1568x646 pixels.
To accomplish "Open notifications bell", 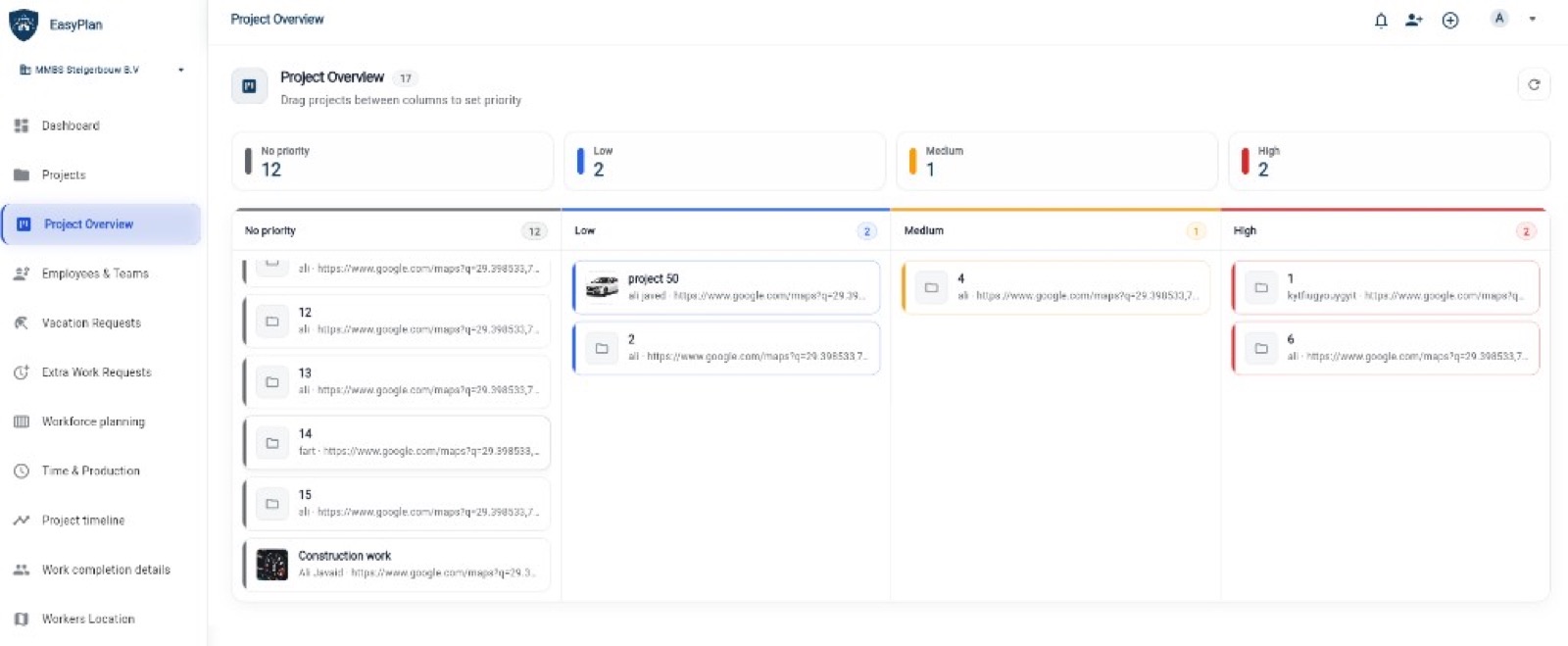I will 1381,20.
